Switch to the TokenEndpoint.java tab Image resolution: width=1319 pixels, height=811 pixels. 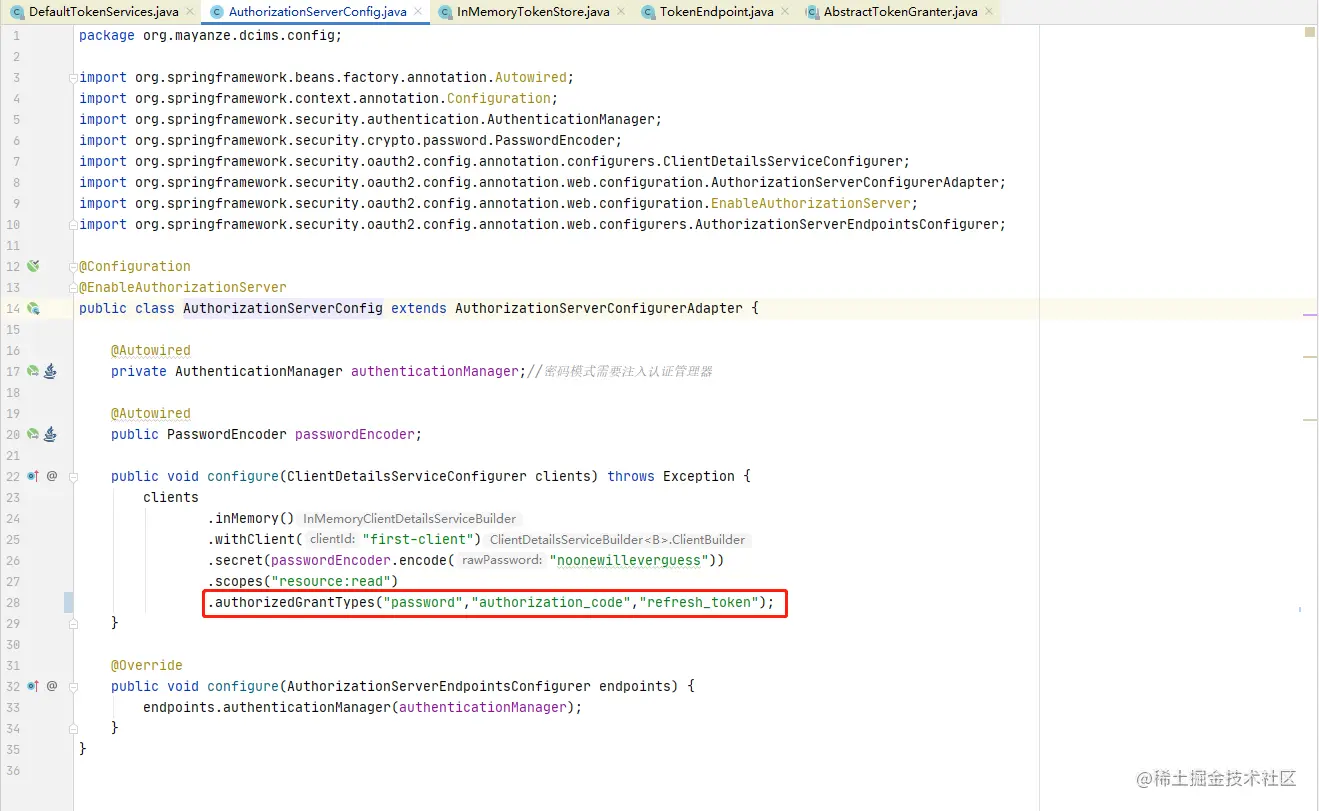(x=716, y=12)
